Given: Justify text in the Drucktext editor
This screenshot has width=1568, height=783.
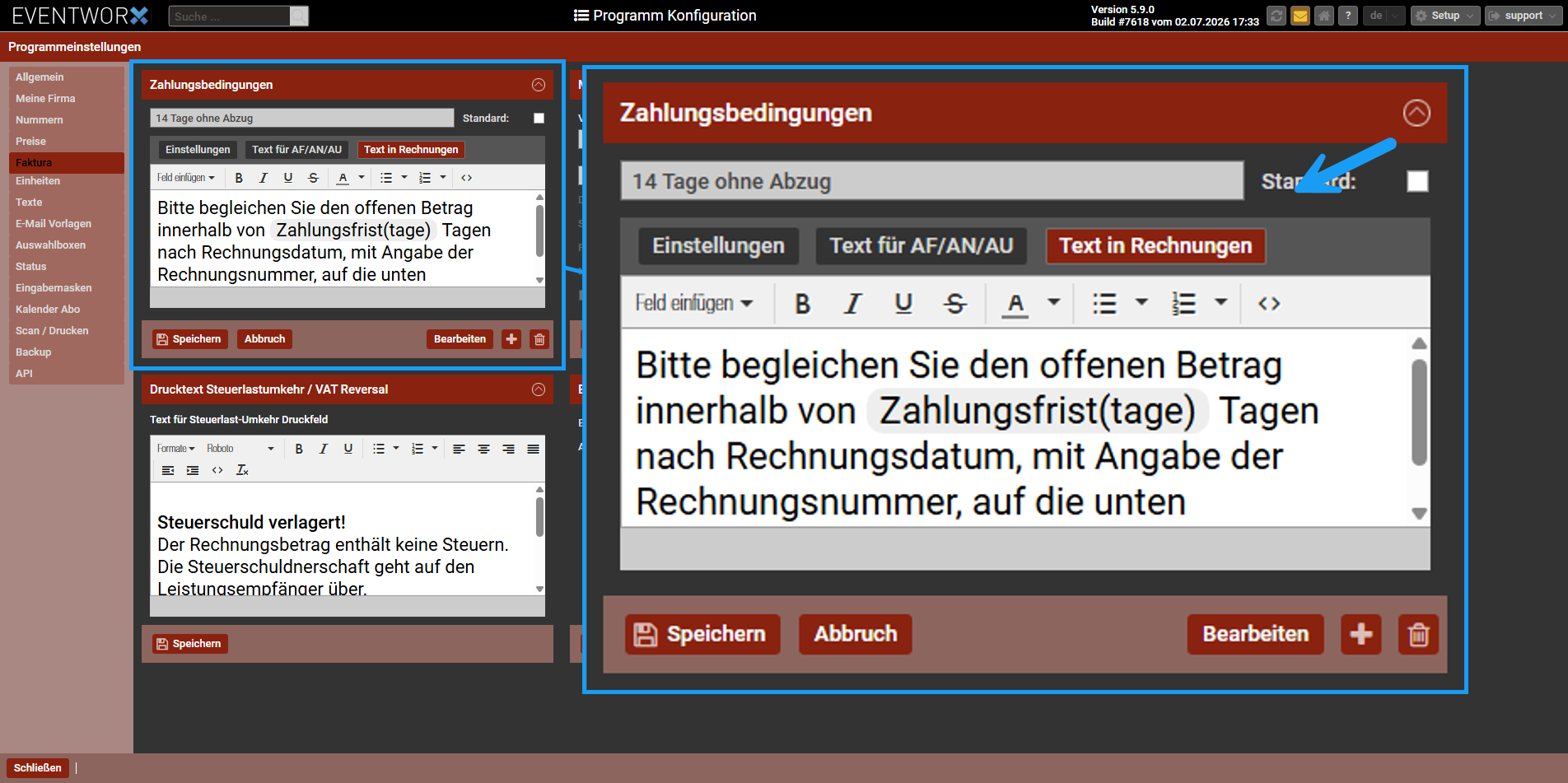Looking at the screenshot, I should (534, 449).
